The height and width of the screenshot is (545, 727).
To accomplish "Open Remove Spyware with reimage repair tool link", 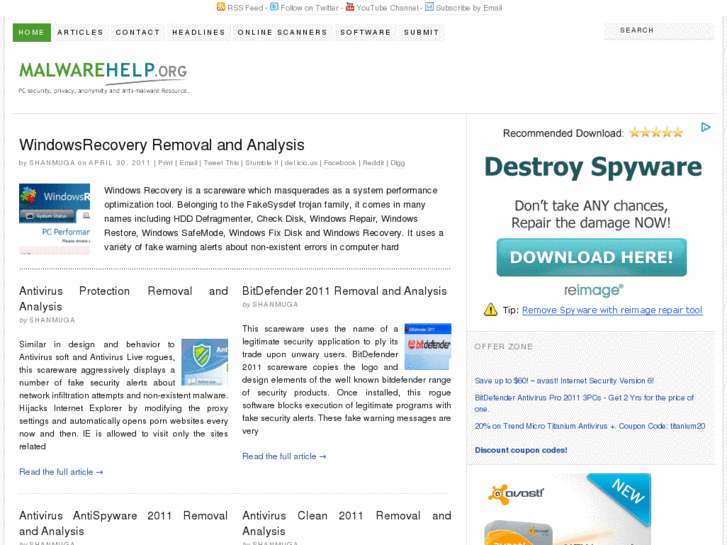I will (612, 310).
